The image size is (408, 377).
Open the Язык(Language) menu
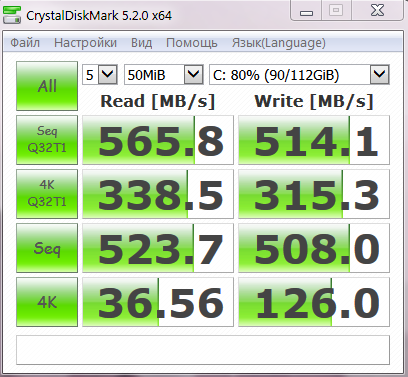click(x=279, y=43)
